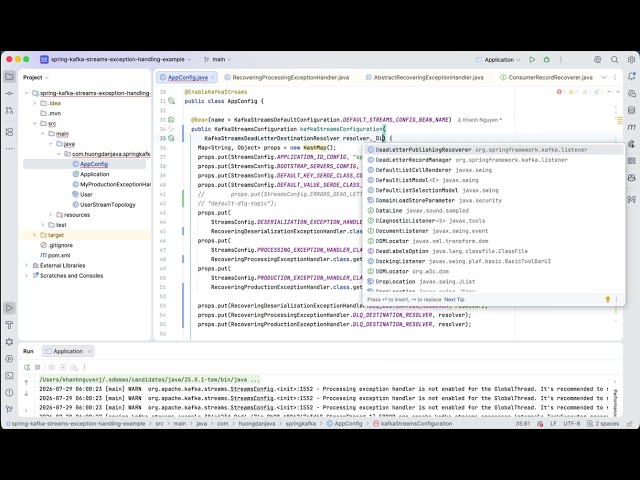Image resolution: width=640 pixels, height=480 pixels.
Task: Click Next Tip link in popup
Action: [454, 299]
